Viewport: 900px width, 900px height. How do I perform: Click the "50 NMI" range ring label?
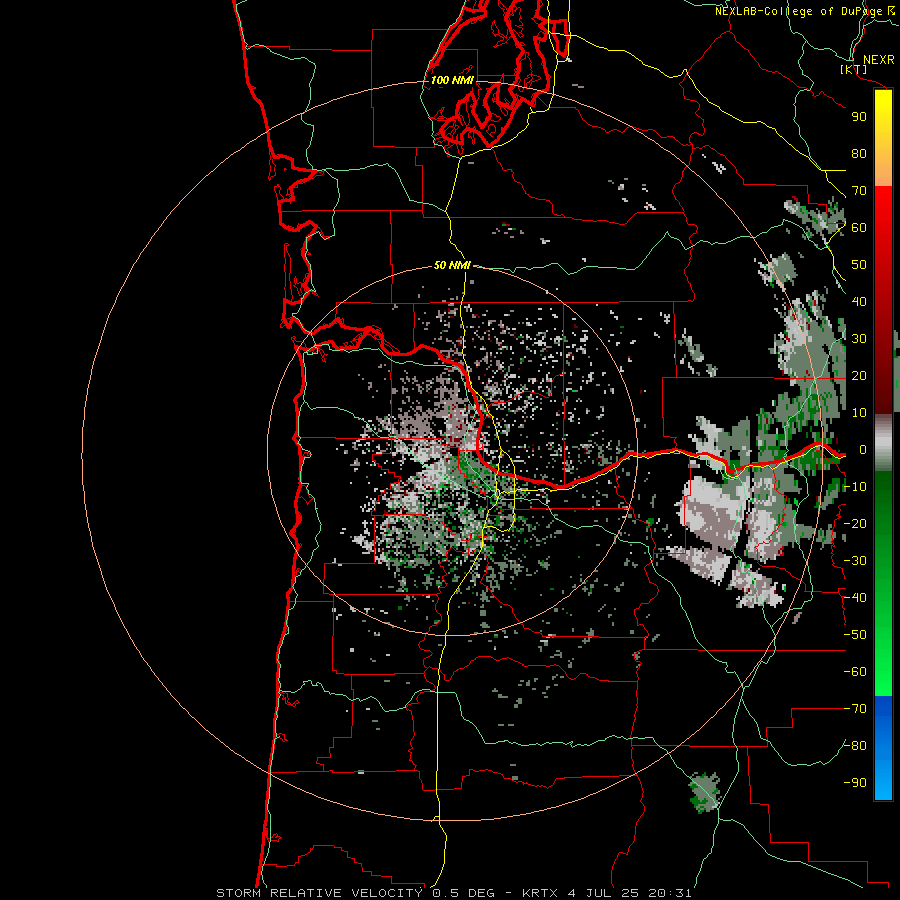(452, 265)
